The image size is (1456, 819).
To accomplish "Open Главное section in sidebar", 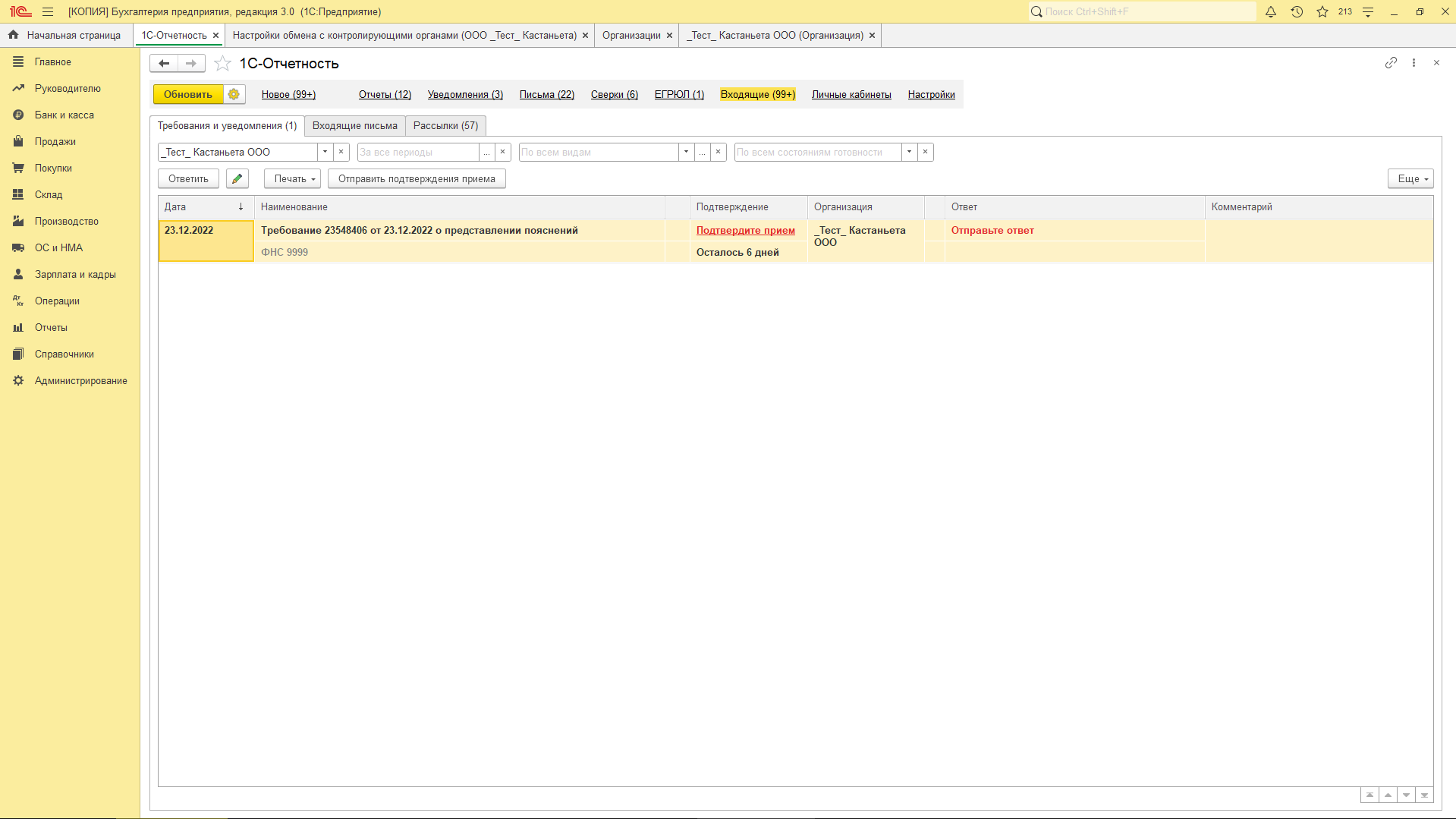I will [53, 61].
